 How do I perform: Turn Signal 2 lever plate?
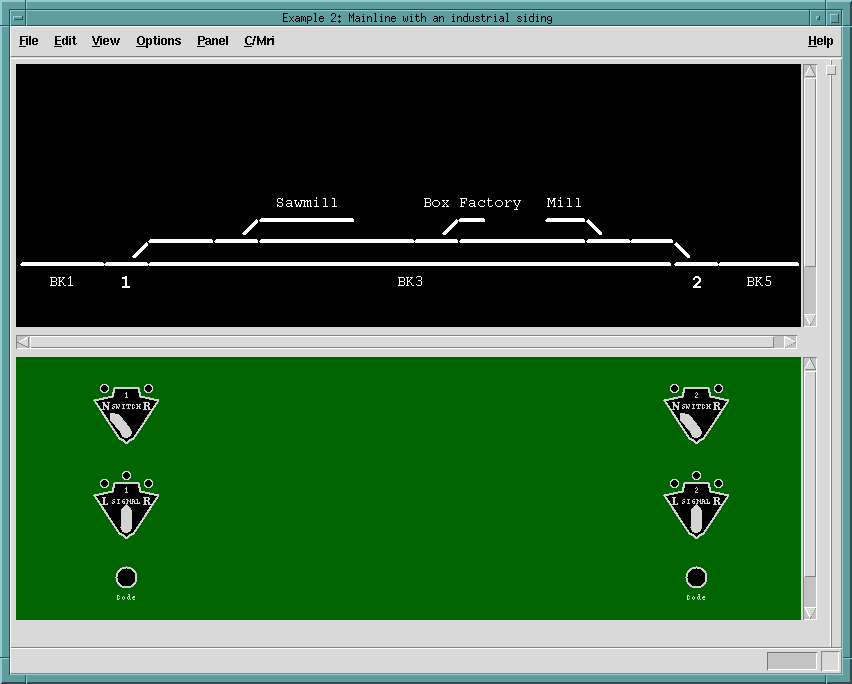point(696,513)
